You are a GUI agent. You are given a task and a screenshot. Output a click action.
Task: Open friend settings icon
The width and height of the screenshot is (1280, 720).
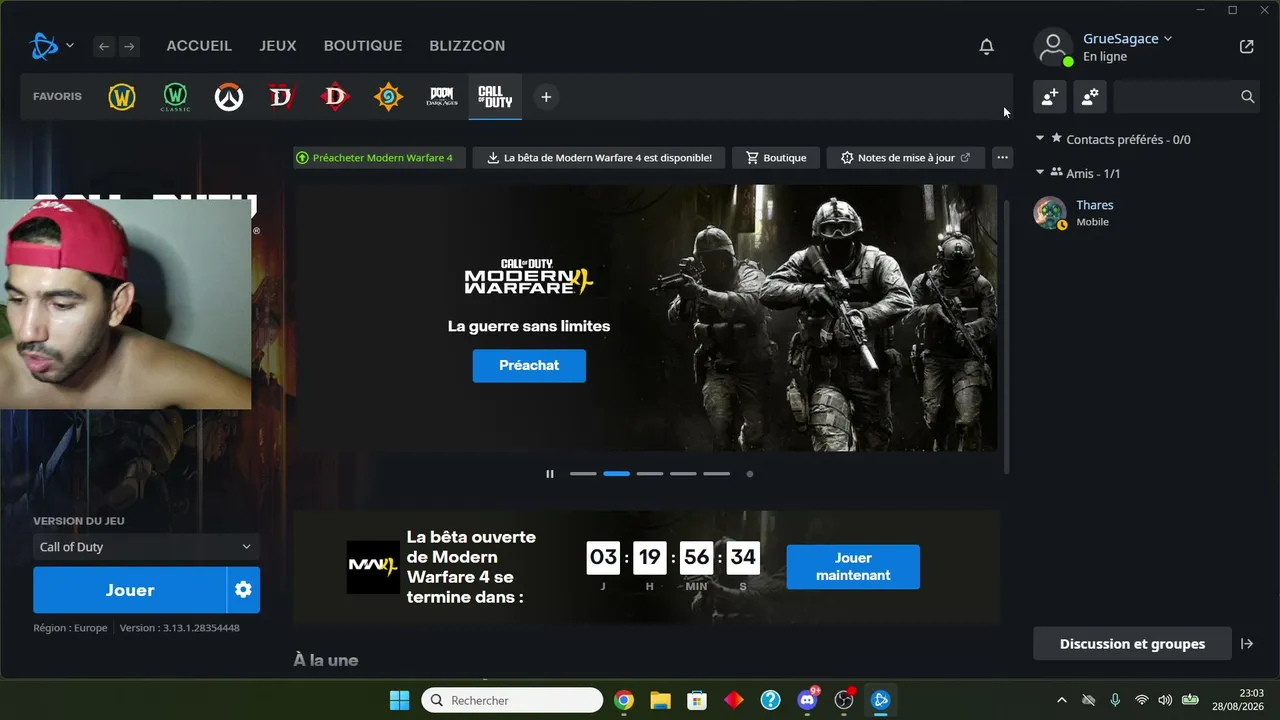(1090, 97)
